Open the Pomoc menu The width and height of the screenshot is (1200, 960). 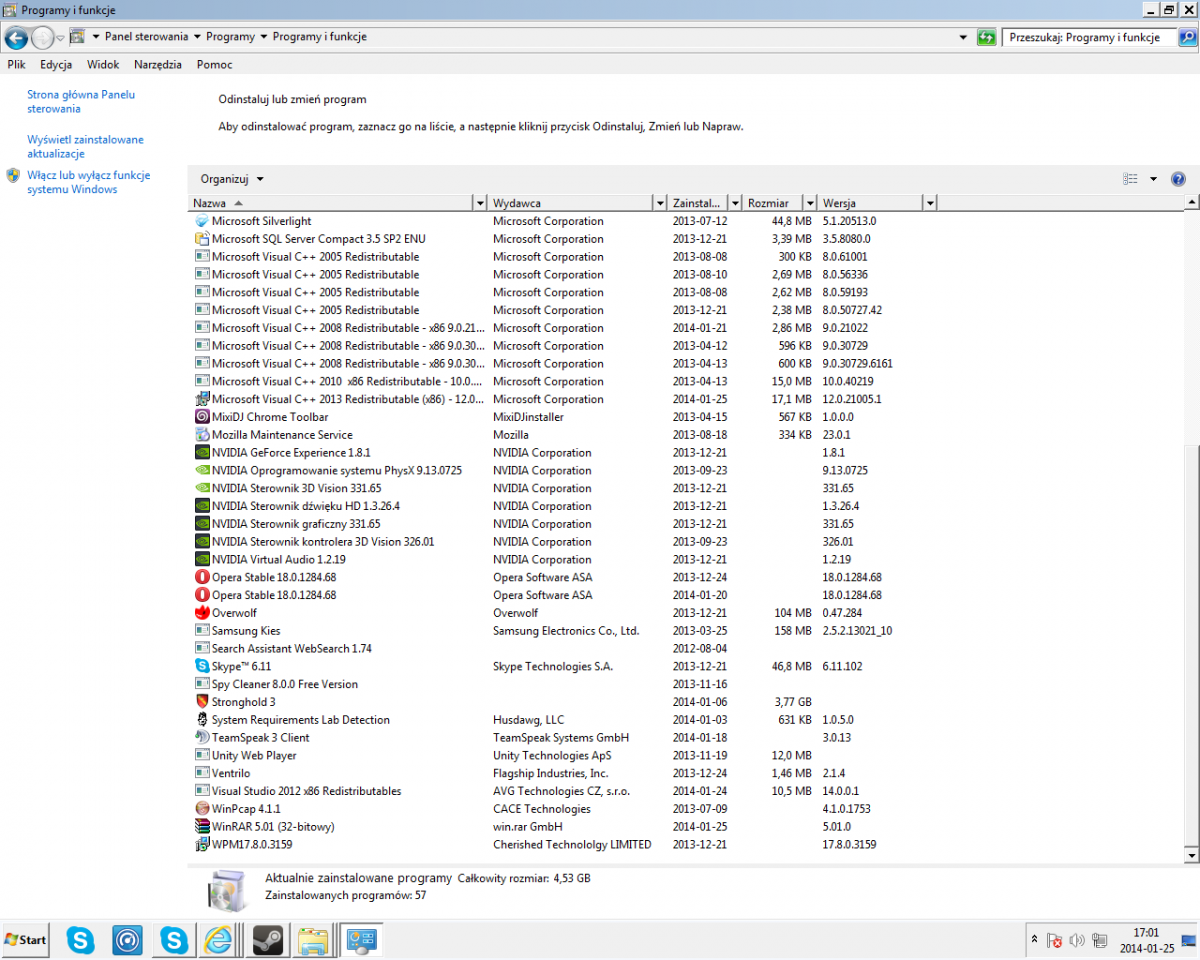coord(214,64)
